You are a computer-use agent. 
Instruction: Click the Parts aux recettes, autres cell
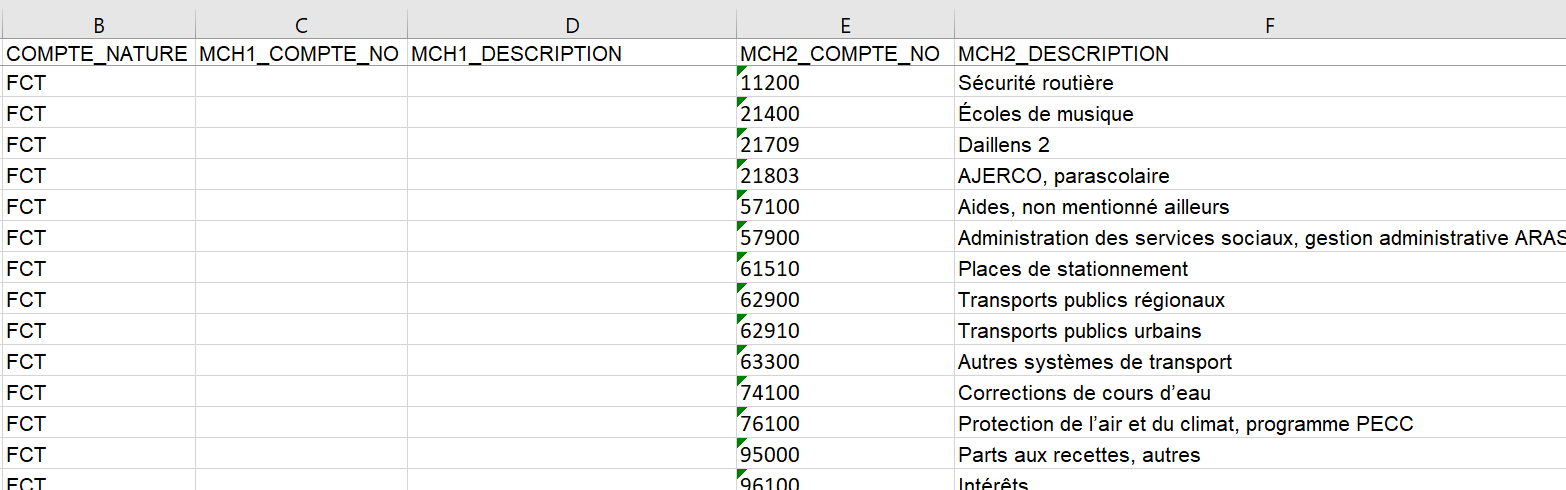click(x=1260, y=455)
